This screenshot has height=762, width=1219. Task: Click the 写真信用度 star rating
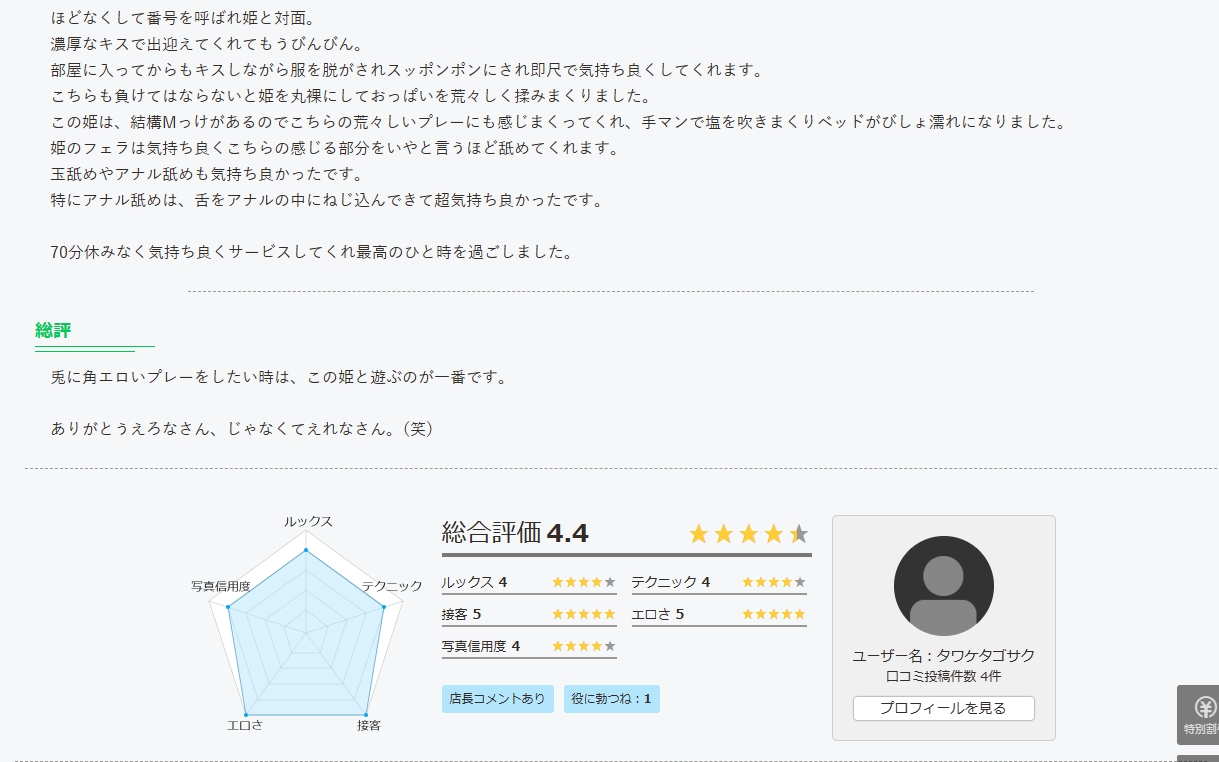pos(584,646)
